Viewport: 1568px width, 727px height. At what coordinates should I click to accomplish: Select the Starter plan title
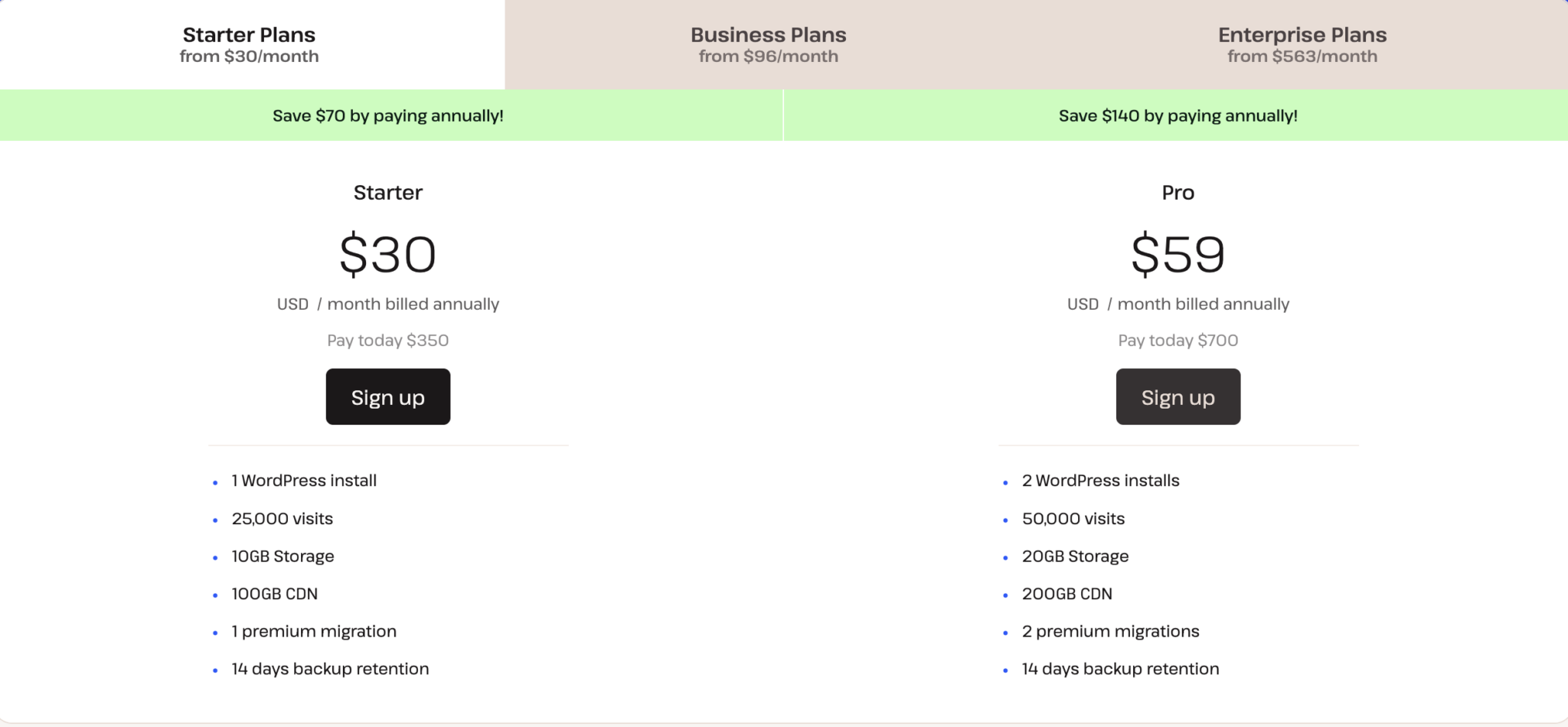[x=387, y=193]
